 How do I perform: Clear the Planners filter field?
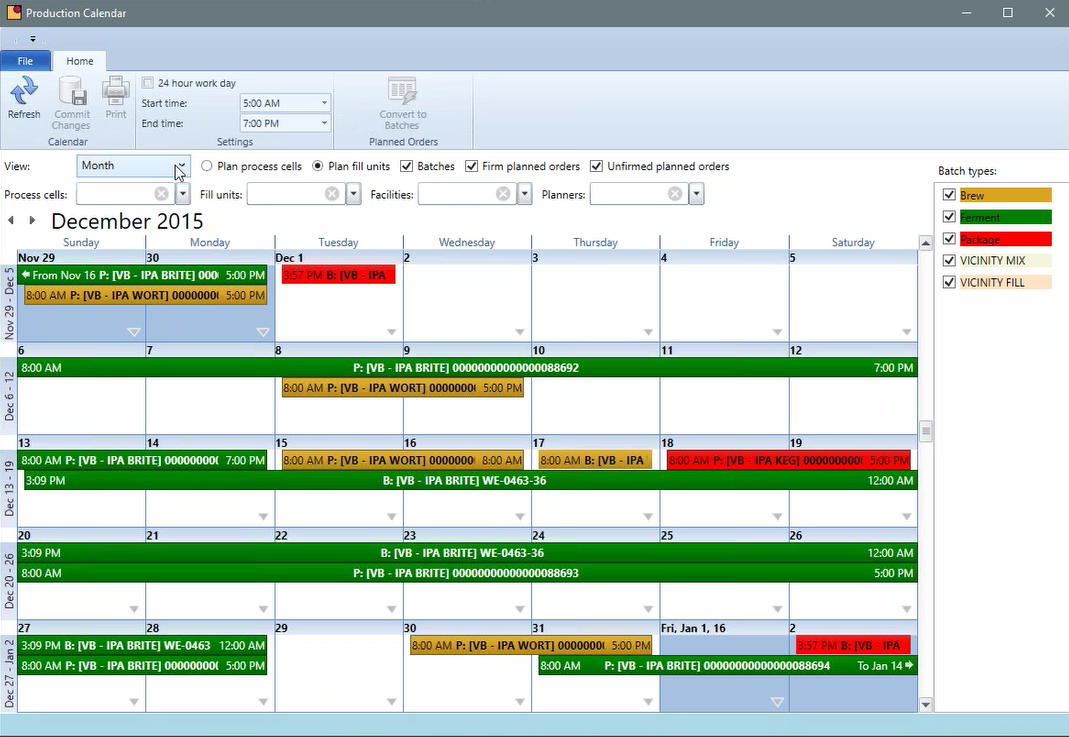tap(675, 194)
